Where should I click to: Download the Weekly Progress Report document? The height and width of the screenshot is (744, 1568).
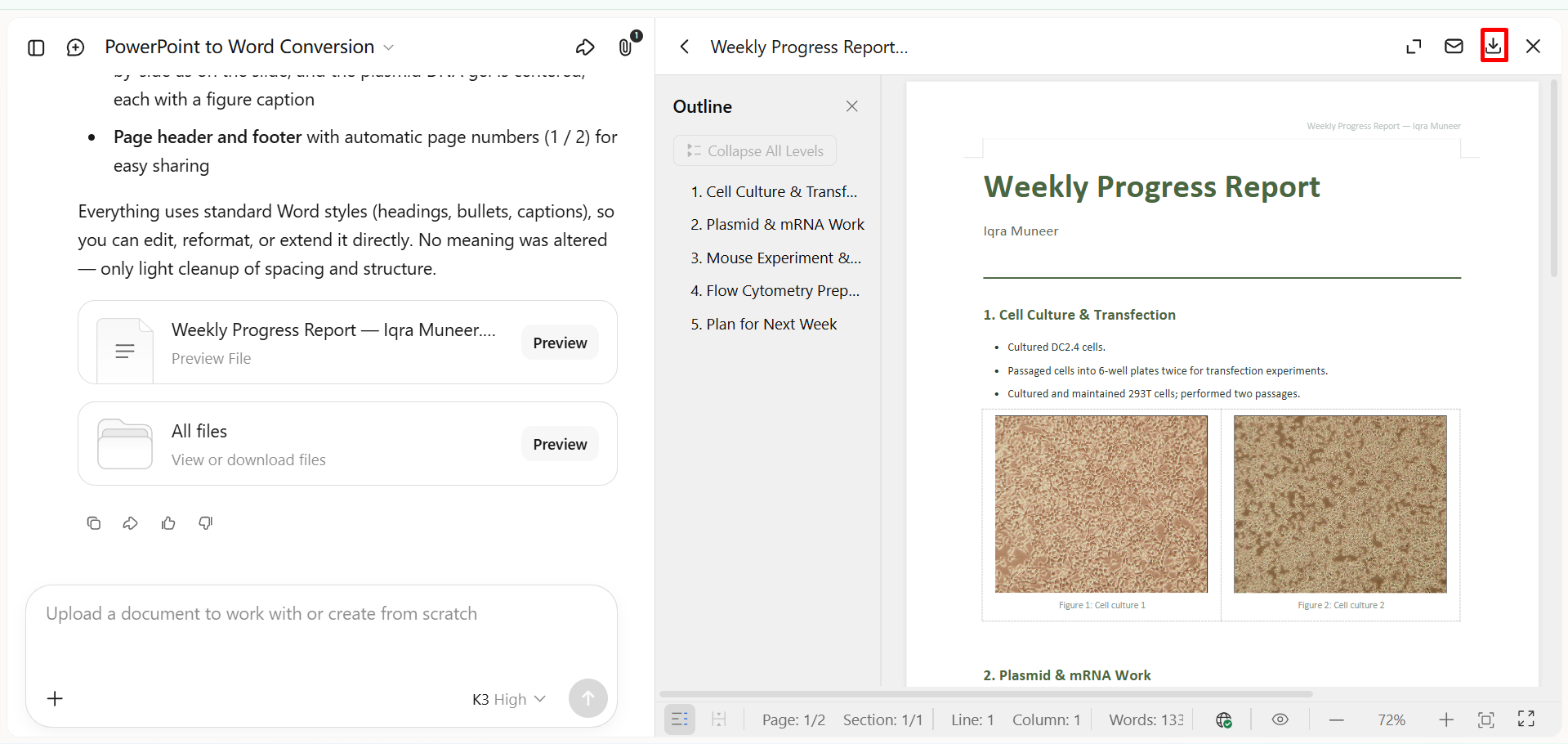pyautogui.click(x=1494, y=45)
